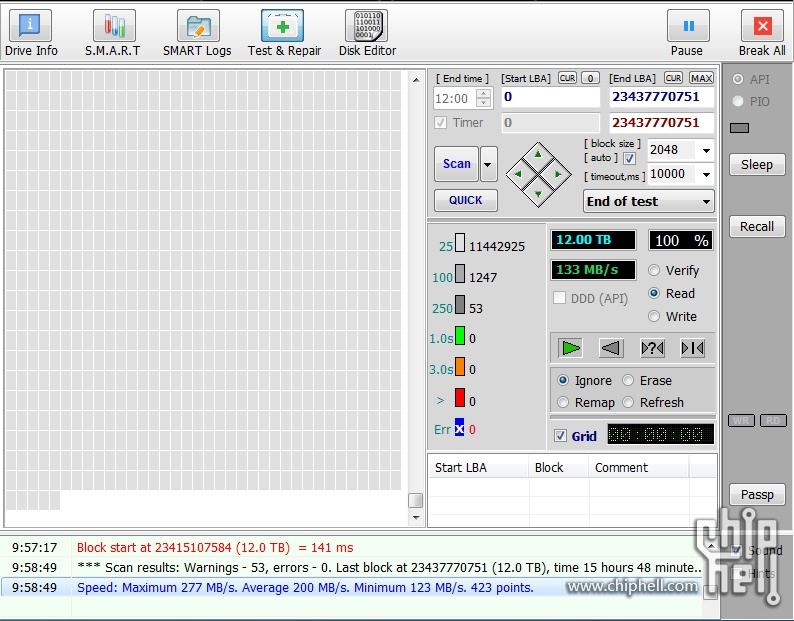The height and width of the screenshot is (621, 794).
Task: Click the up arrow on the diamond pad
Action: pos(538,154)
